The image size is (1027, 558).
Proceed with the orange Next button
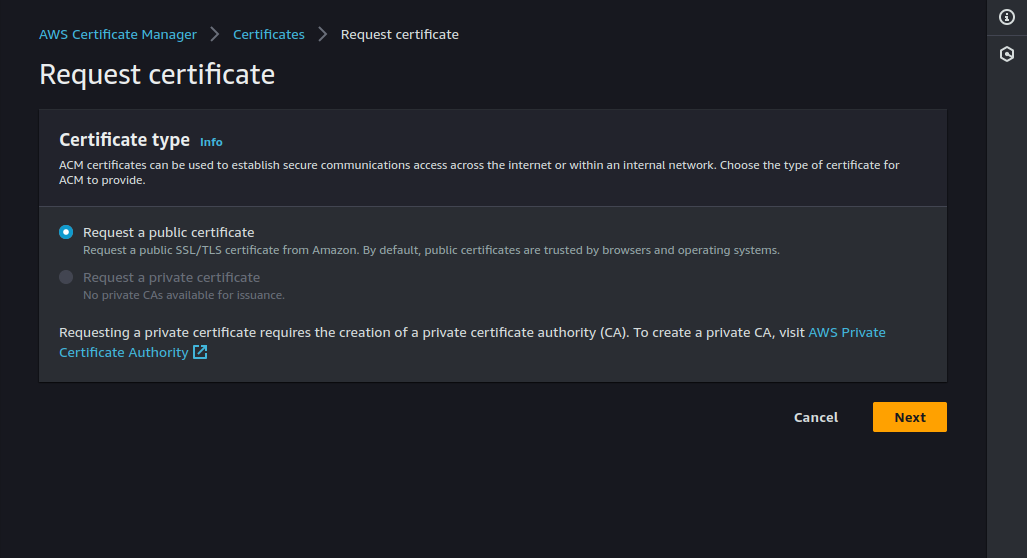pos(909,417)
